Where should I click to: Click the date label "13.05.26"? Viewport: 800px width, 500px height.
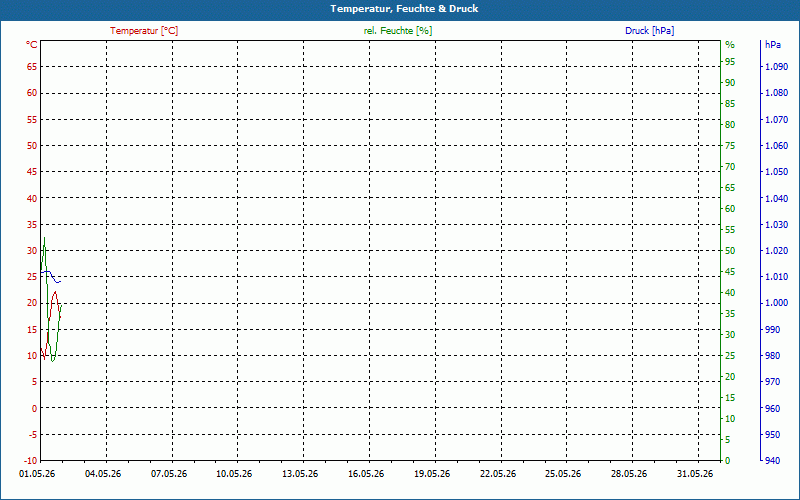pyautogui.click(x=300, y=474)
